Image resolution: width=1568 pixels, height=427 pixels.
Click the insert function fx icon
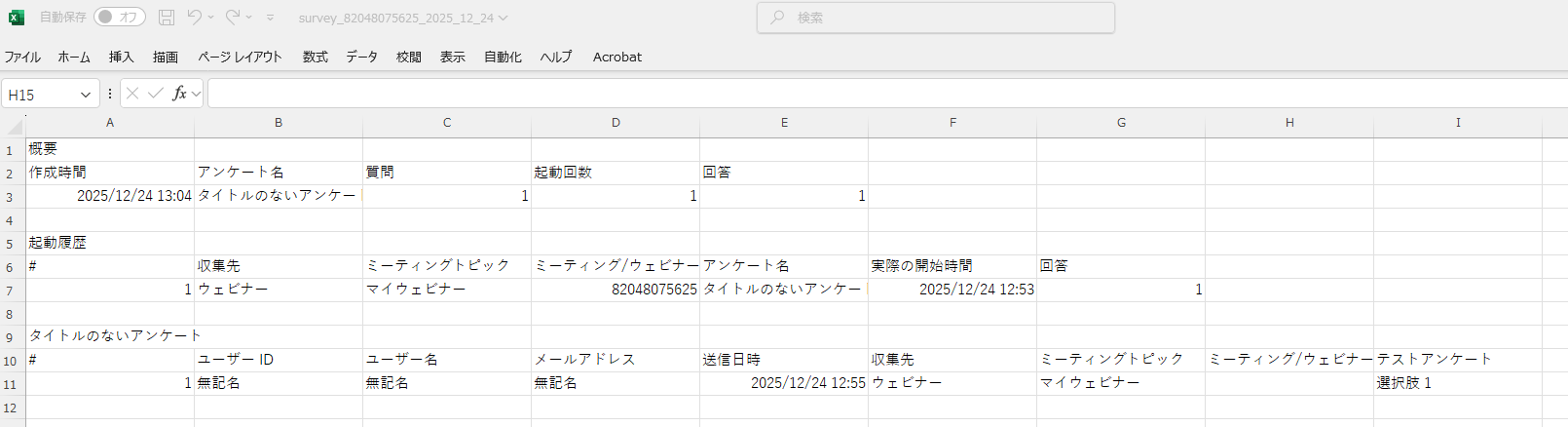pos(179,94)
